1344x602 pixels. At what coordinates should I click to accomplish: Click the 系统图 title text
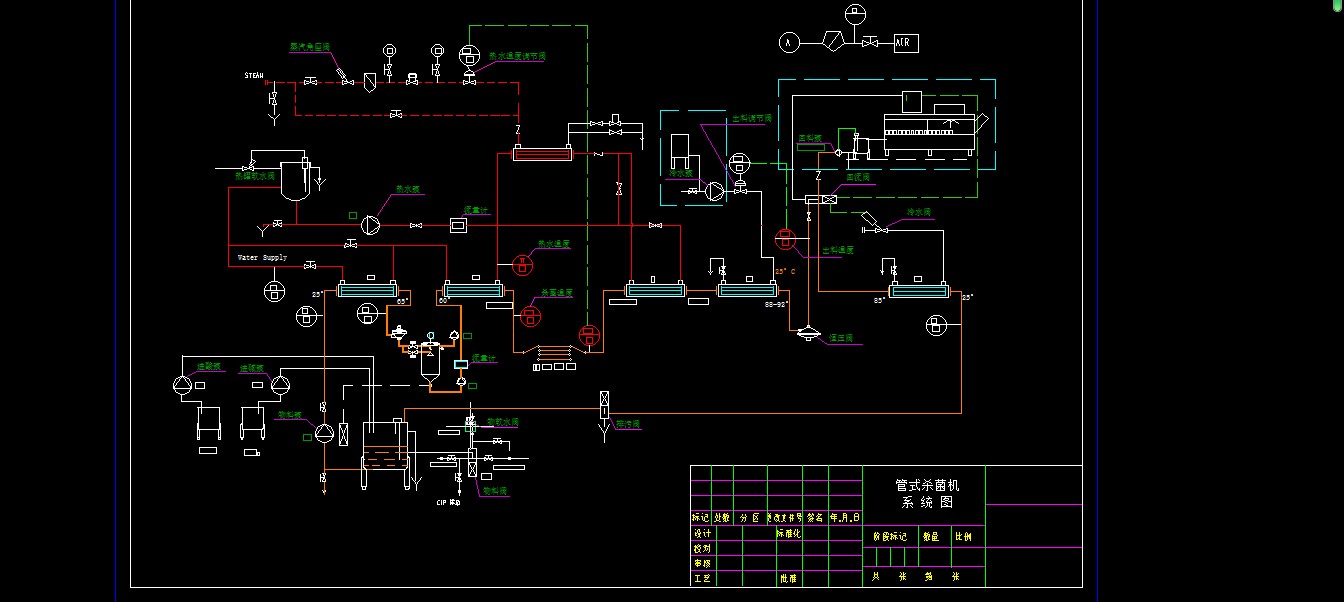pyautogui.click(x=927, y=502)
